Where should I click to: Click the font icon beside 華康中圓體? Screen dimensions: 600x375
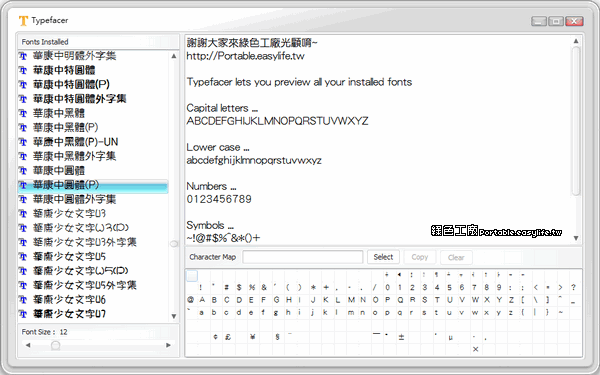pyautogui.click(x=23, y=171)
